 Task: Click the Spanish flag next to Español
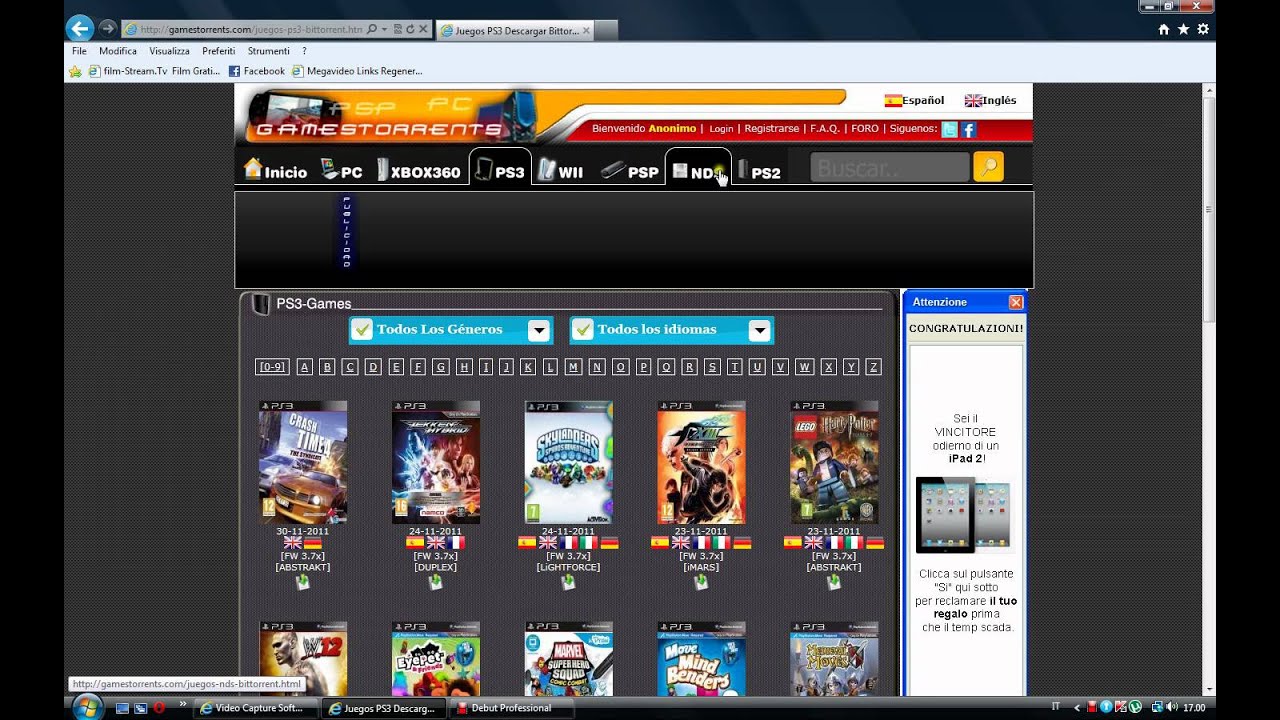point(893,101)
